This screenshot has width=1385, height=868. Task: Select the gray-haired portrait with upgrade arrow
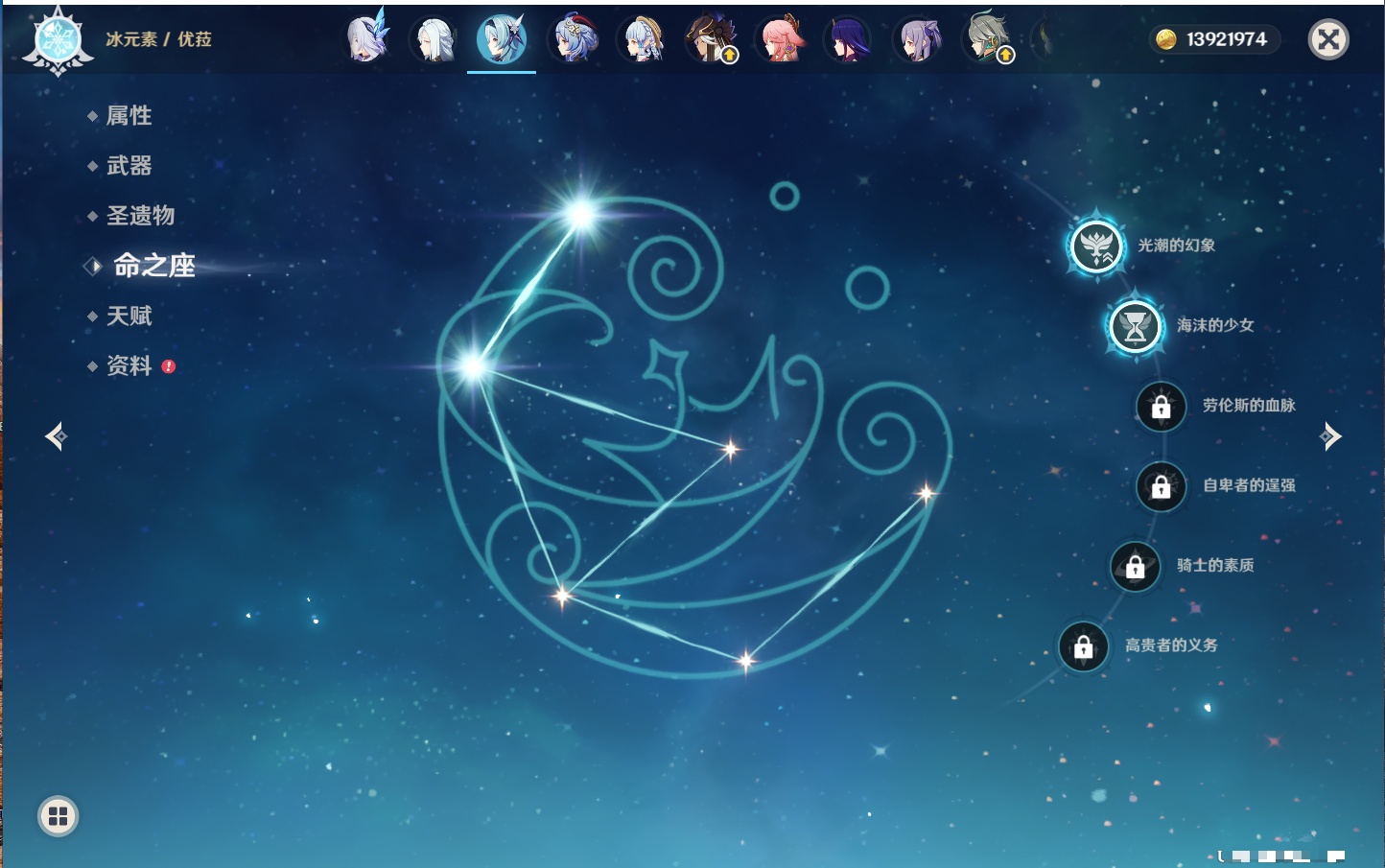tap(987, 39)
